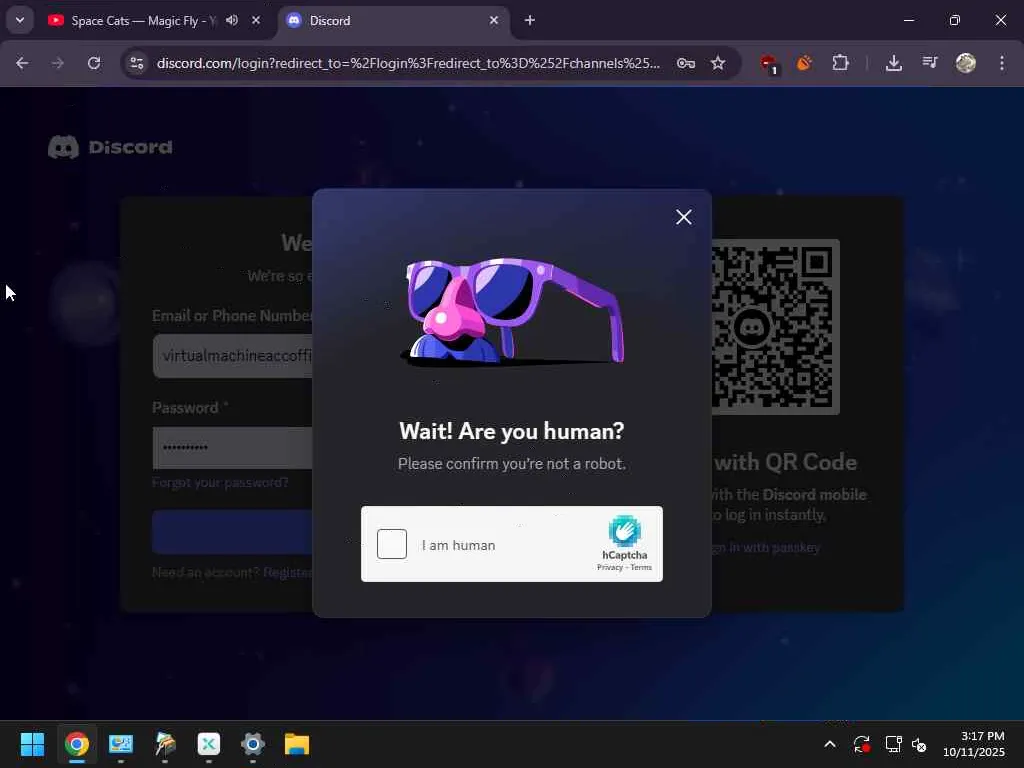1024x768 pixels.
Task: Open the saved passwords key icon
Action: point(686,63)
